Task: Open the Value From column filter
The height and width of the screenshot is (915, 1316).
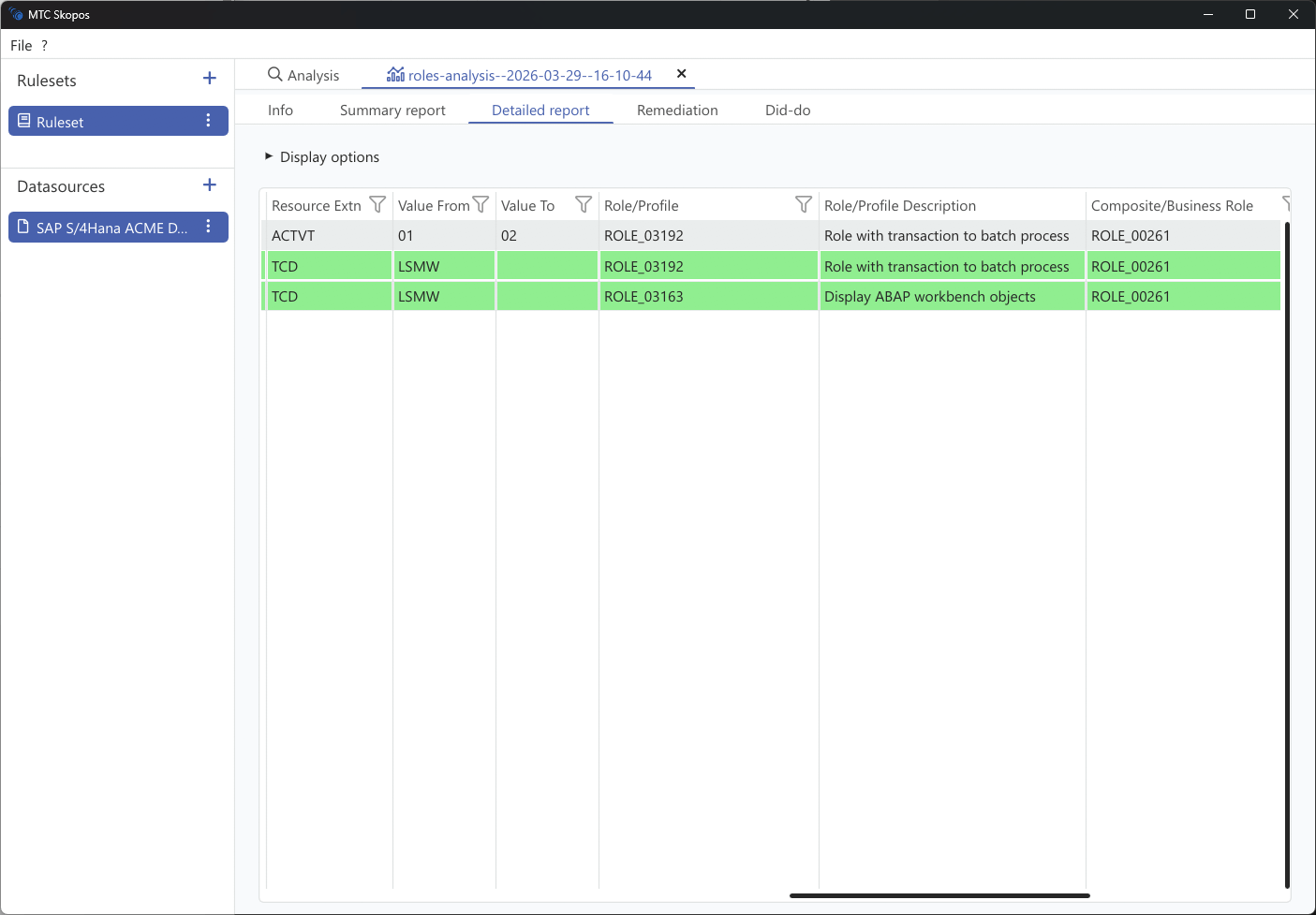Action: (481, 204)
